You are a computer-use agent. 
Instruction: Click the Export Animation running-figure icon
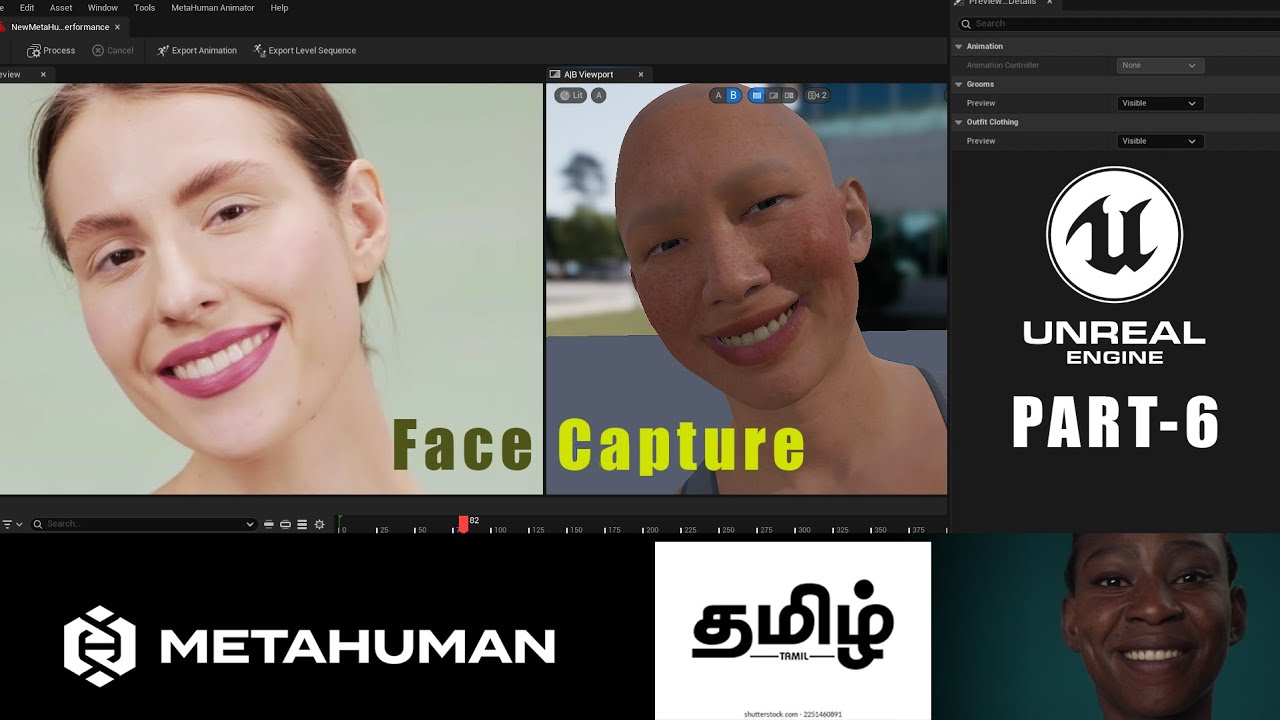click(163, 50)
